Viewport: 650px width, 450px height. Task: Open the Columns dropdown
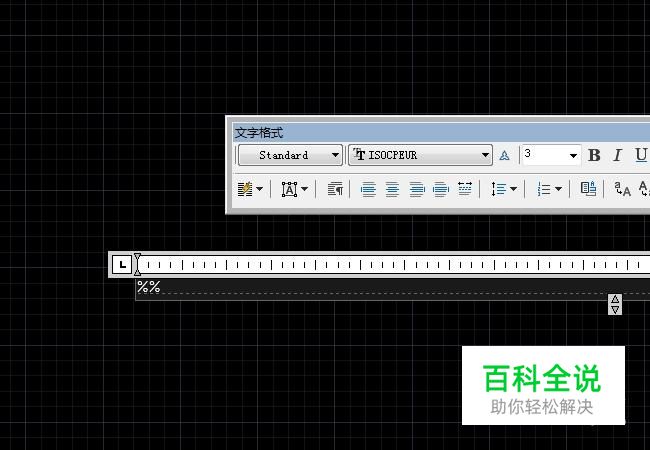click(x=250, y=189)
